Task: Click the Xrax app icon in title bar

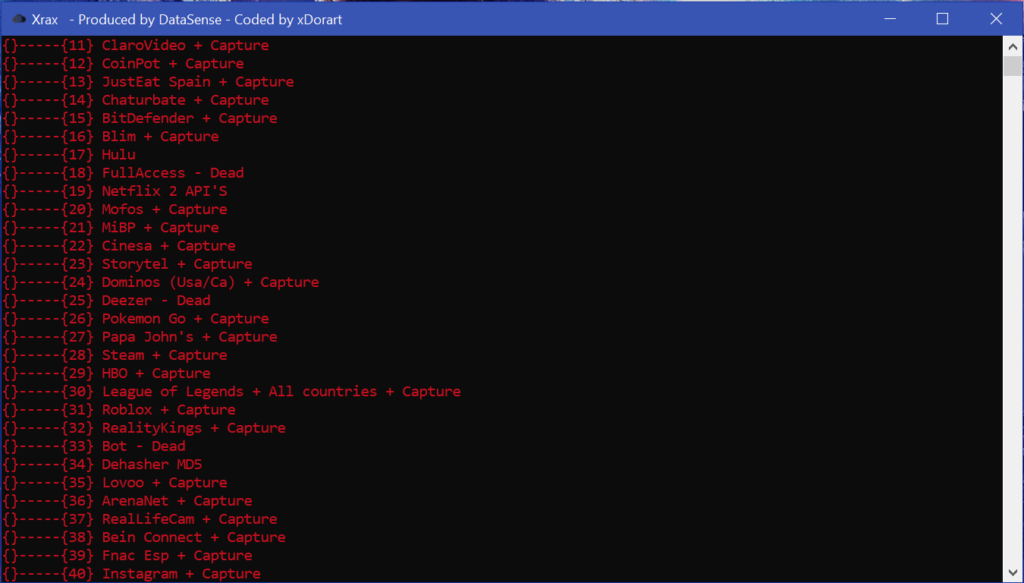Action: click(19, 19)
